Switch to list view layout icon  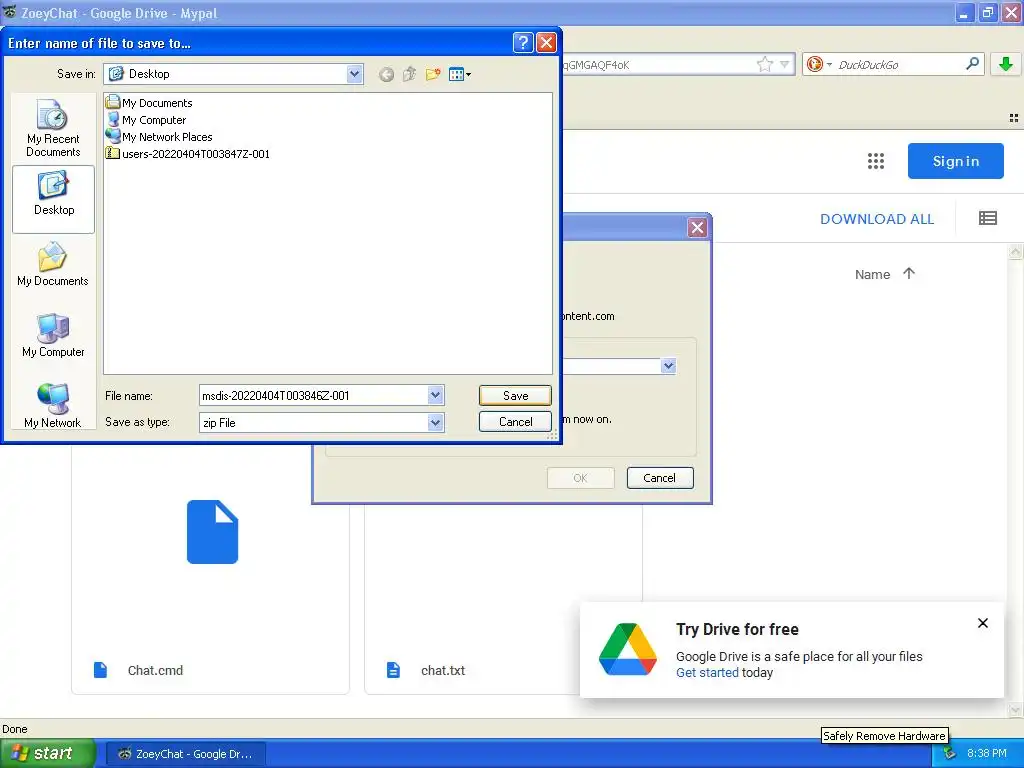pos(987,218)
